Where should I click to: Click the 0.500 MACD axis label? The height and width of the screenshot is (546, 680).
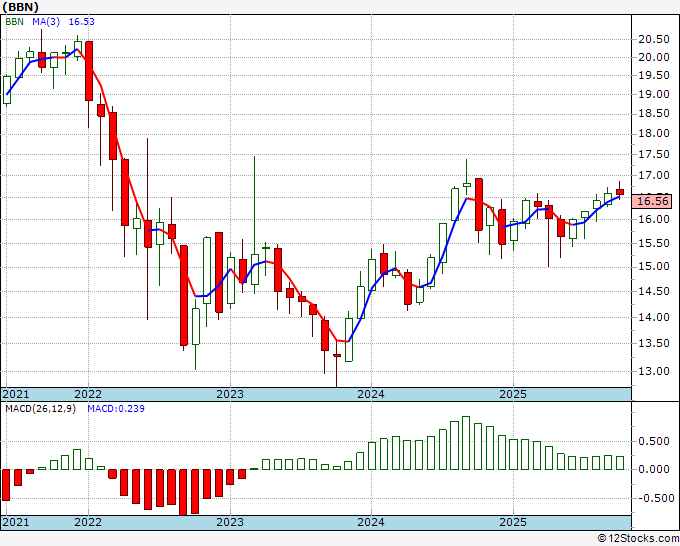(x=654, y=441)
